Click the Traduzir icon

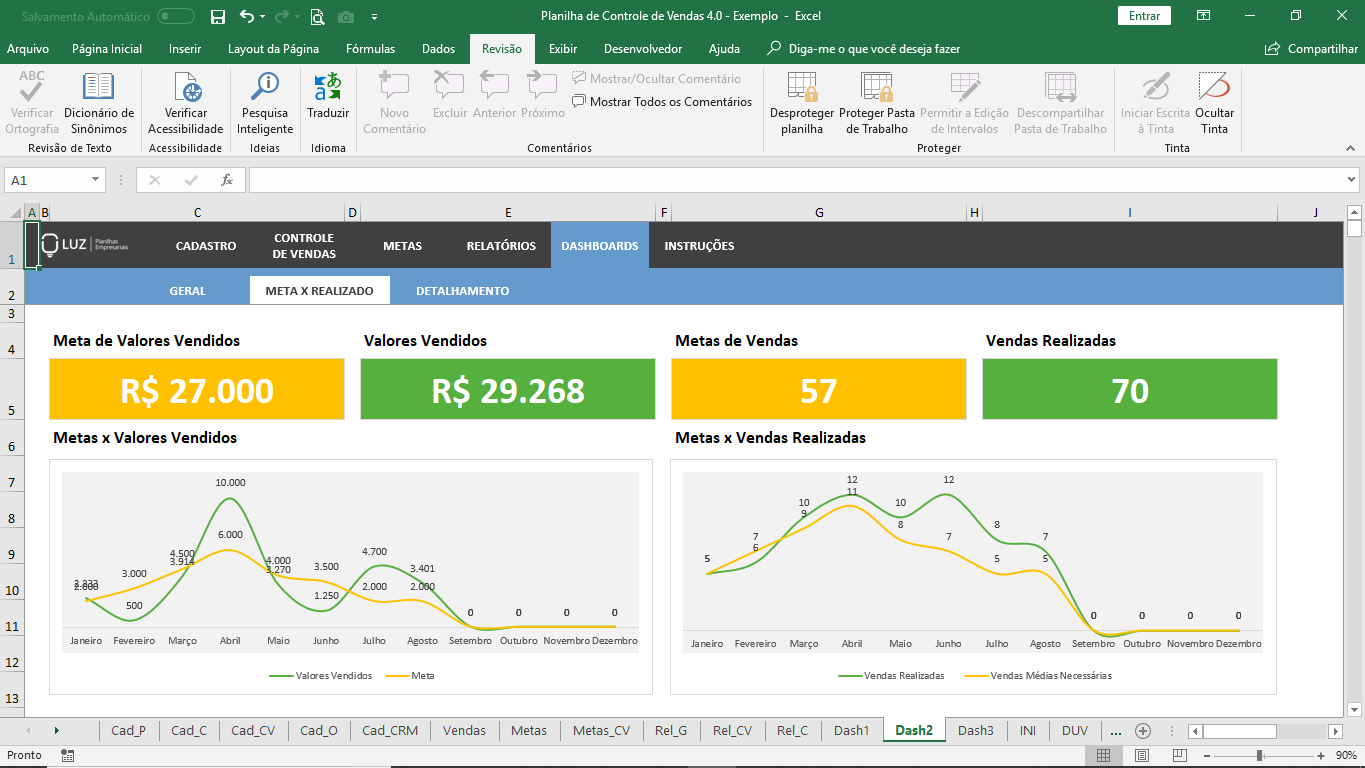(328, 88)
